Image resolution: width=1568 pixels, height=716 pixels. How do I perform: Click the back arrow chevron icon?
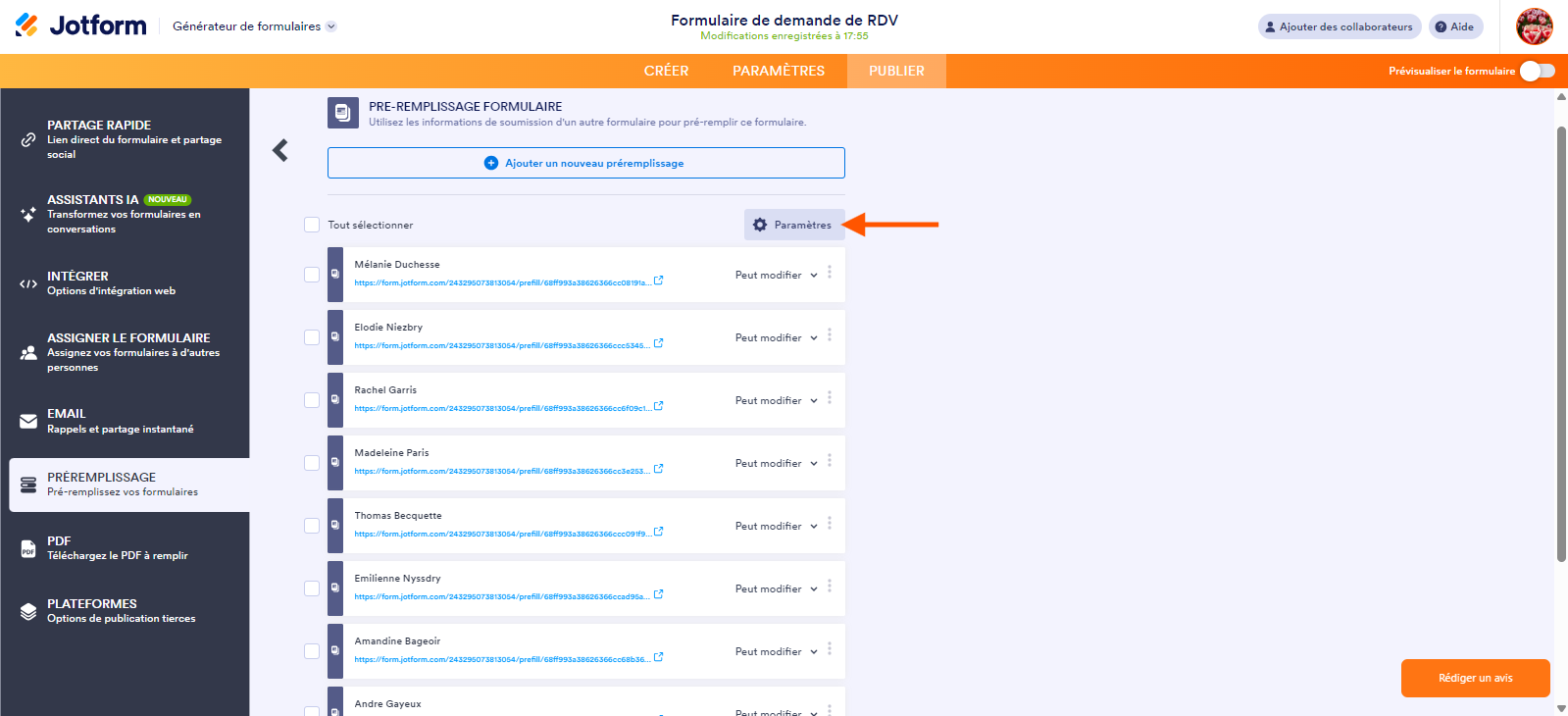coord(280,150)
